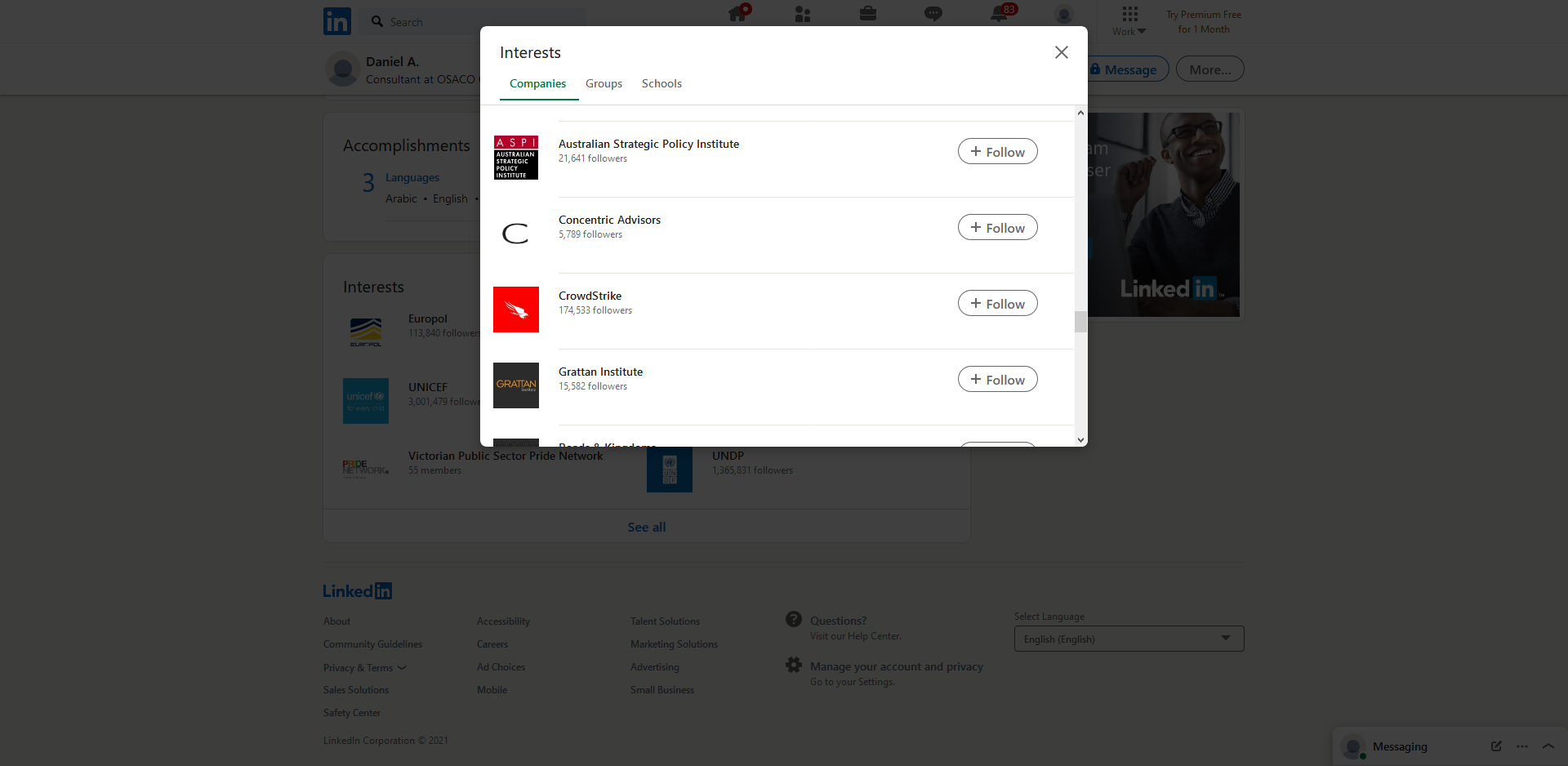1568x766 pixels.
Task: Close the Interests dialog
Action: [1062, 52]
